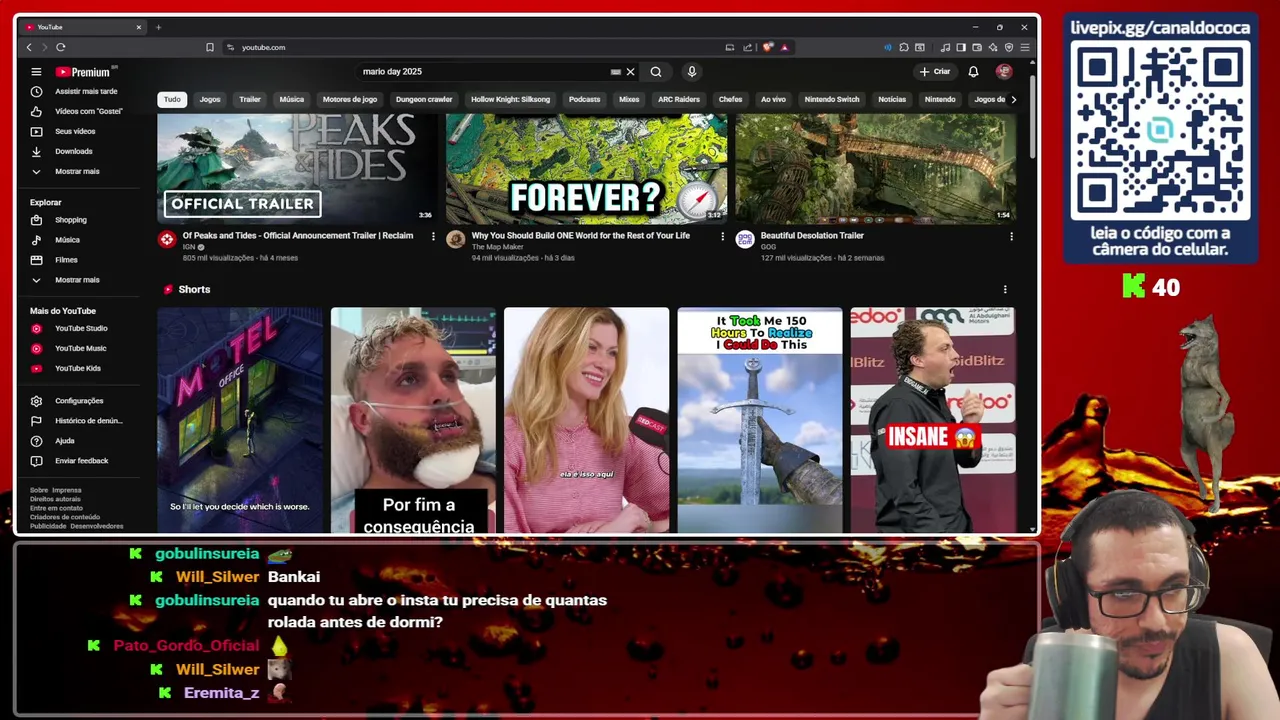Open the YouTube hamburger guide menu
Screen dimensions: 1280x720
[x=36, y=72]
